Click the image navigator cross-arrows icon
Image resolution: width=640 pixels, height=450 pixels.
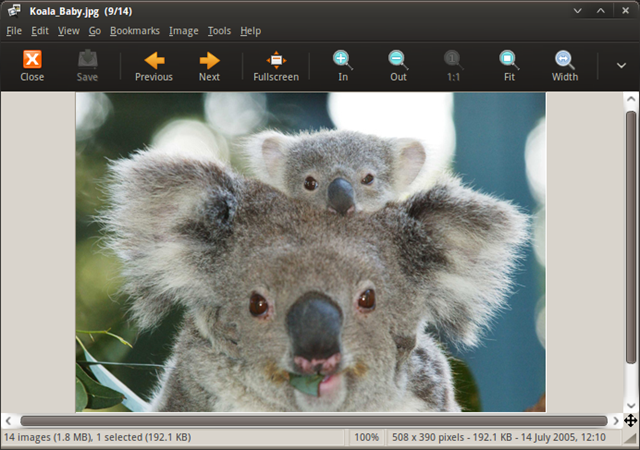coord(631,420)
